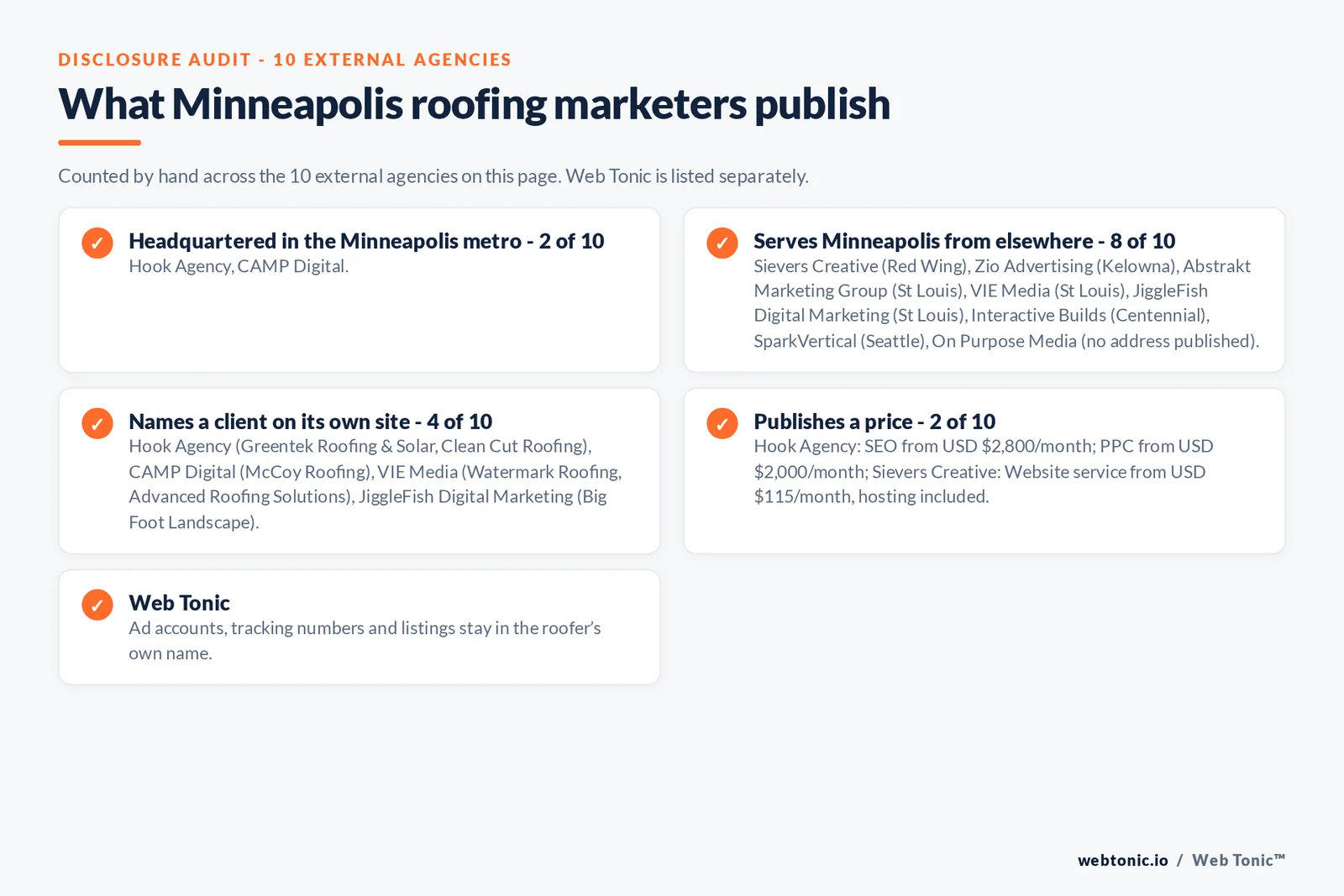1344x896 pixels.
Task: Select the heading 'Names a client on its own site - 4 of 10'
Action: (x=310, y=422)
